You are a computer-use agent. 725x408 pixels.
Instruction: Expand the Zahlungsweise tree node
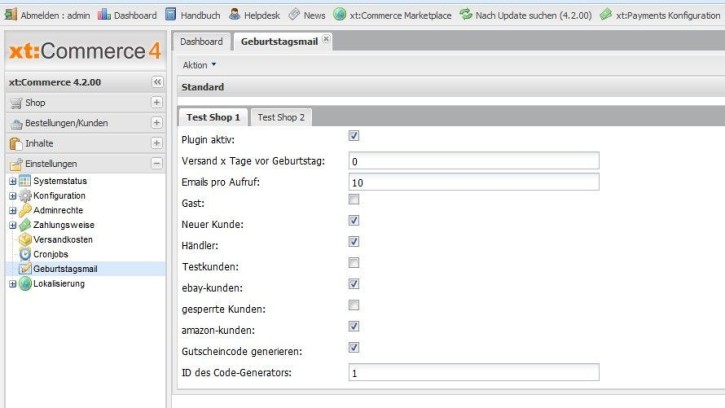tap(12, 226)
